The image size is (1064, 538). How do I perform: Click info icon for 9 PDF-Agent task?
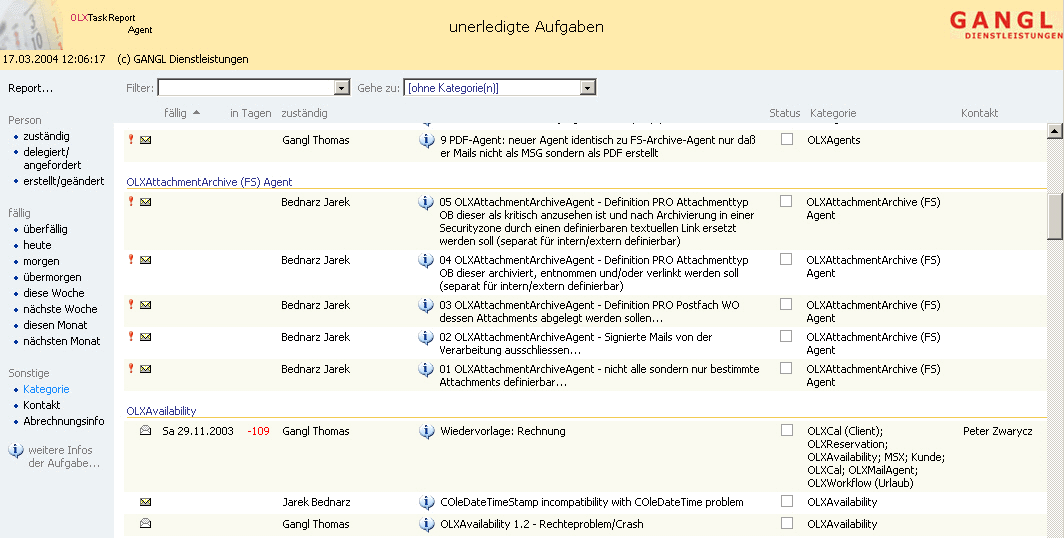tap(426, 140)
